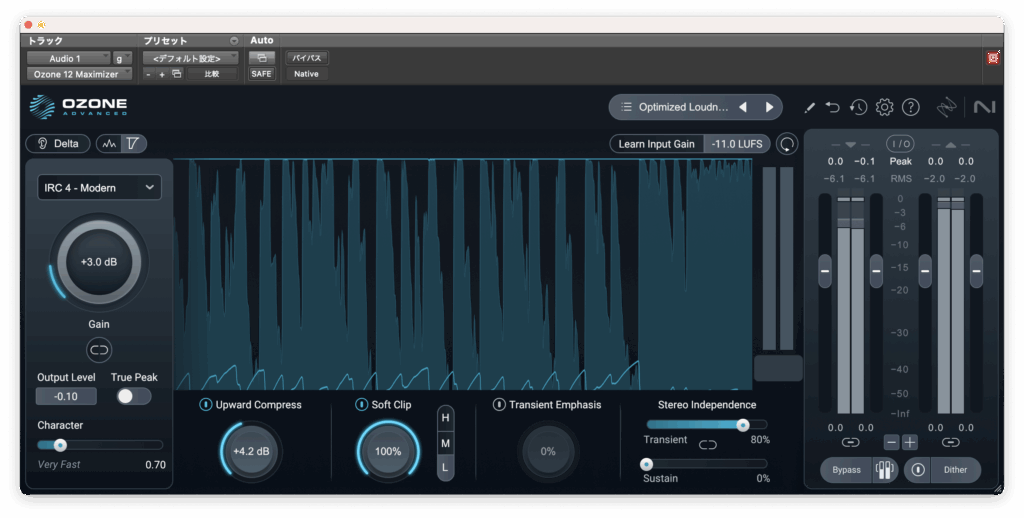Click the pencil edit icon beside preset
The width and height of the screenshot is (1024, 518).
tap(809, 107)
